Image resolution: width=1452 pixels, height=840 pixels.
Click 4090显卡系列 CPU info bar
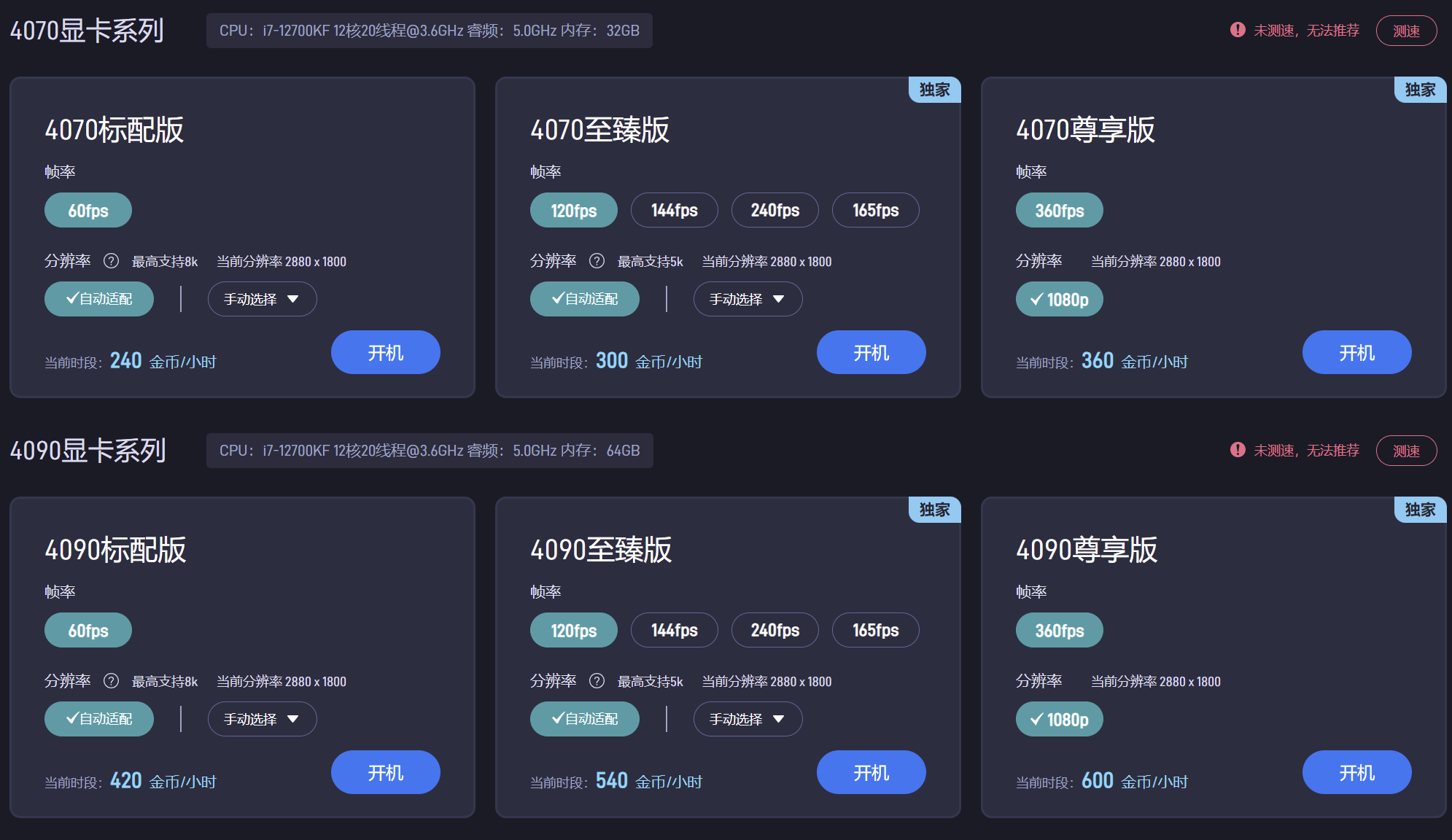[430, 451]
